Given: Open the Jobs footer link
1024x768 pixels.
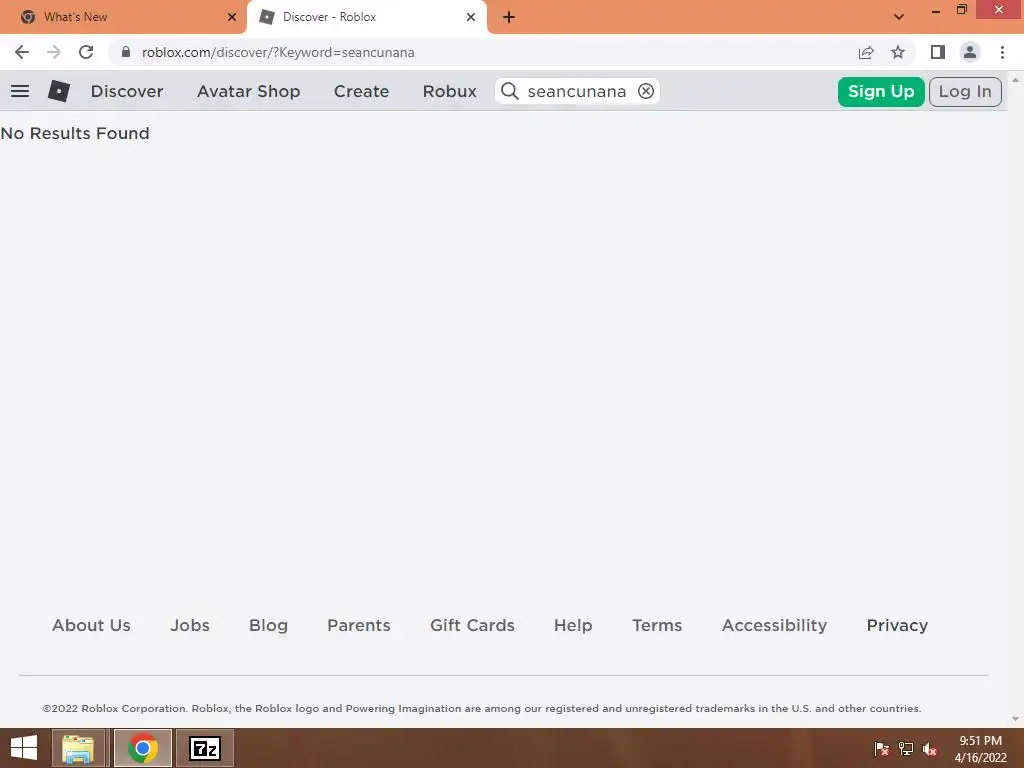Looking at the screenshot, I should click(x=190, y=626).
